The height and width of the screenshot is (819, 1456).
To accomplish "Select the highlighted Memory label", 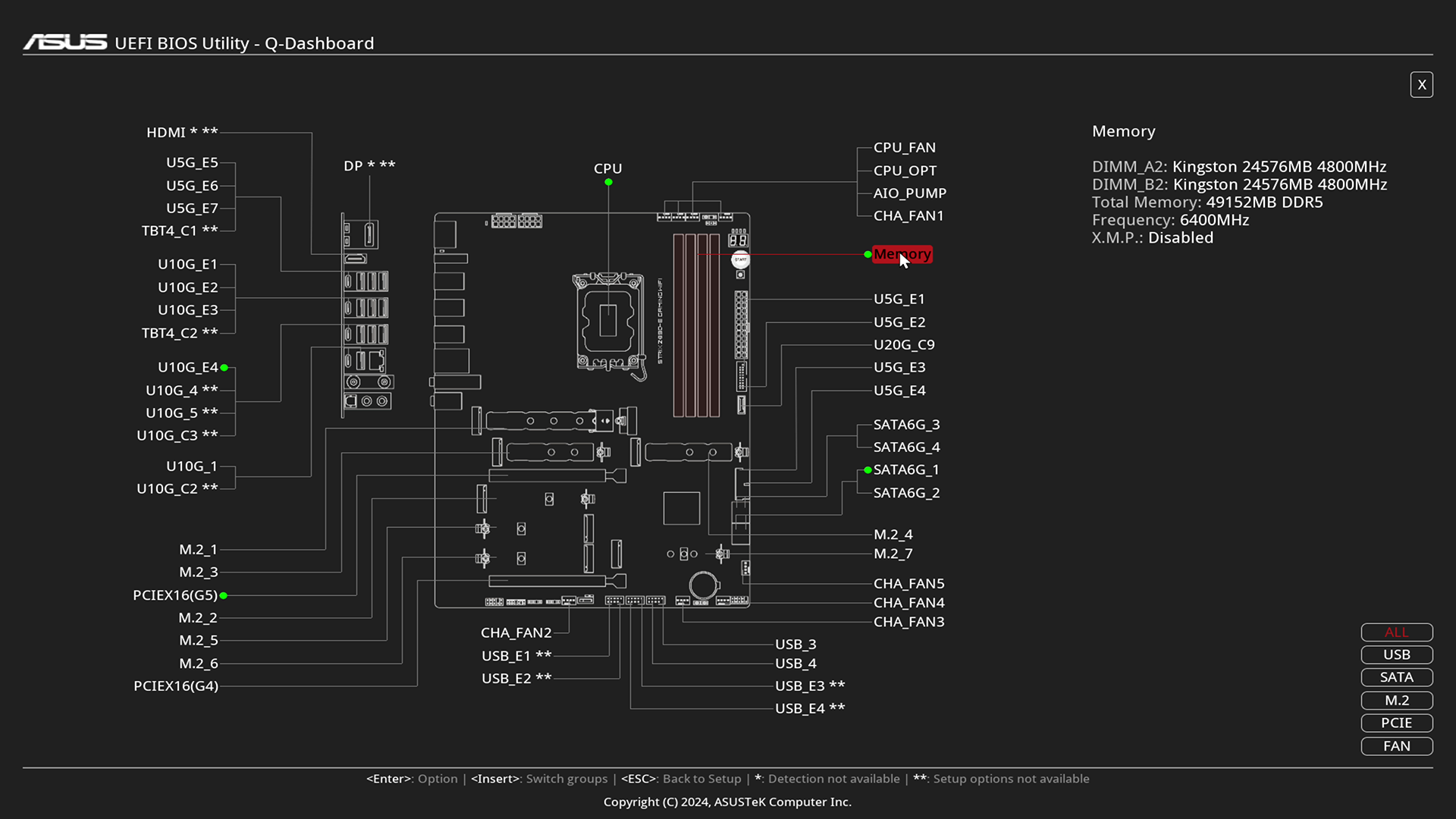I will 902,255.
